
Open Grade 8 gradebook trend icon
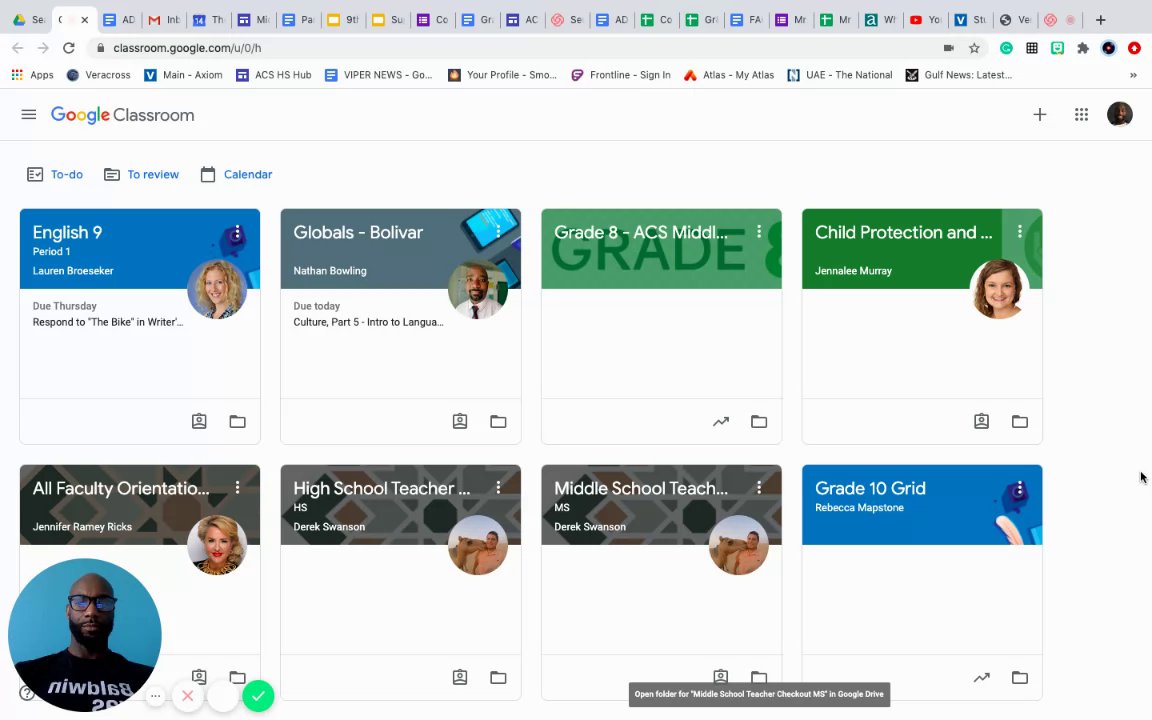click(721, 422)
